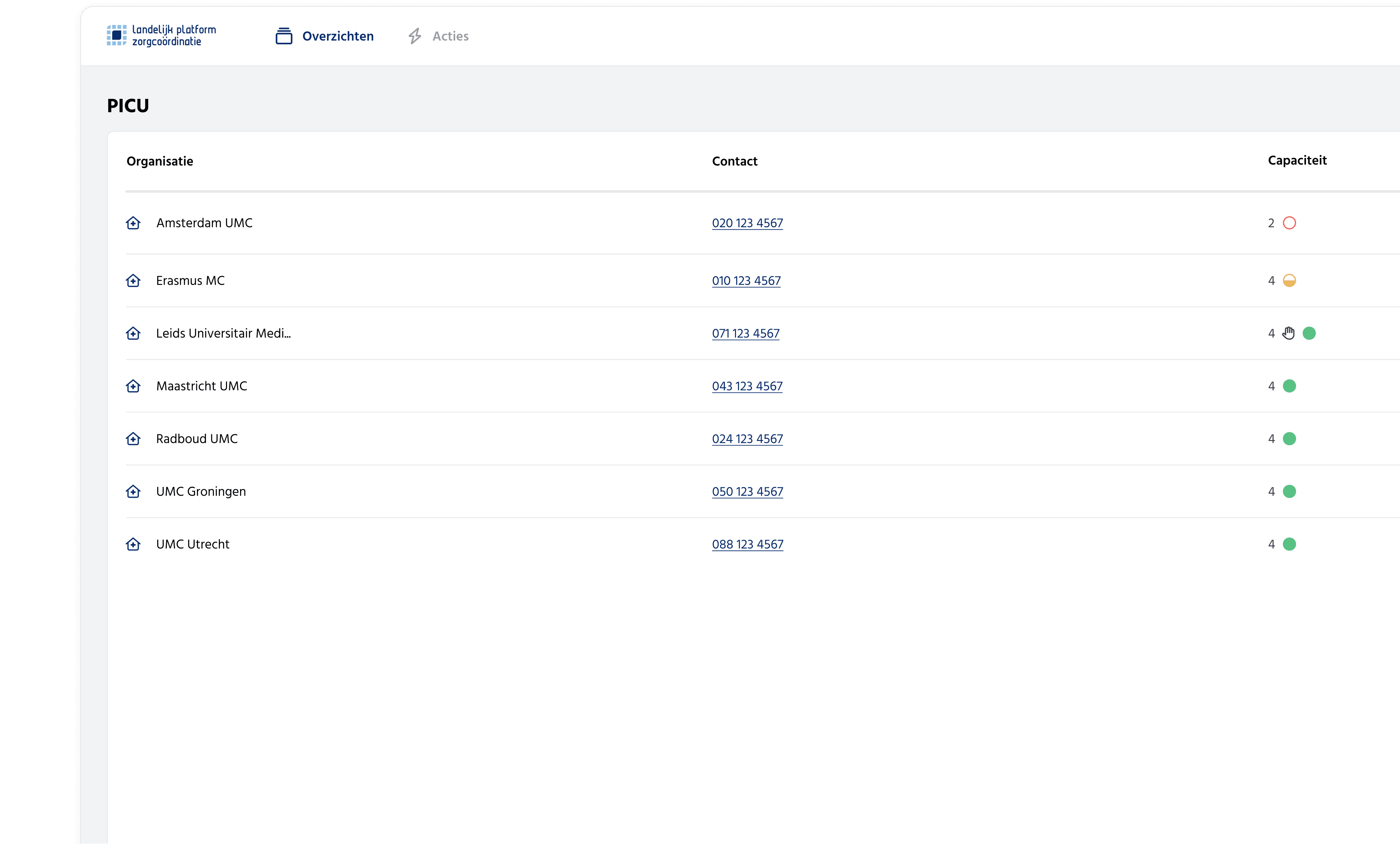Viewport: 1400px width, 844px height.
Task: Click the hospital icon beside Amsterdam UMC
Action: 133,223
